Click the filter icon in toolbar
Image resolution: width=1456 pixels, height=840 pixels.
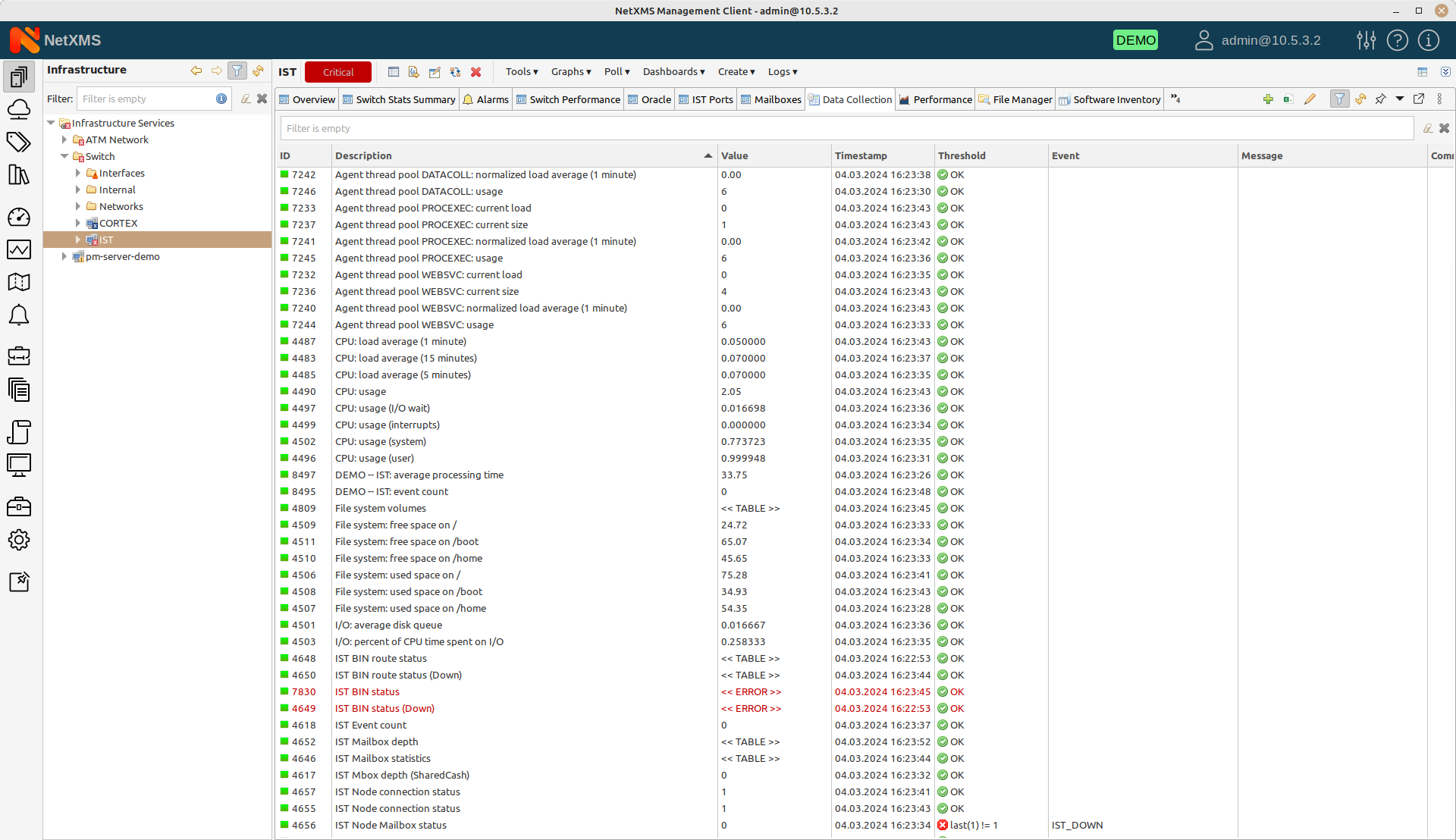click(1339, 99)
